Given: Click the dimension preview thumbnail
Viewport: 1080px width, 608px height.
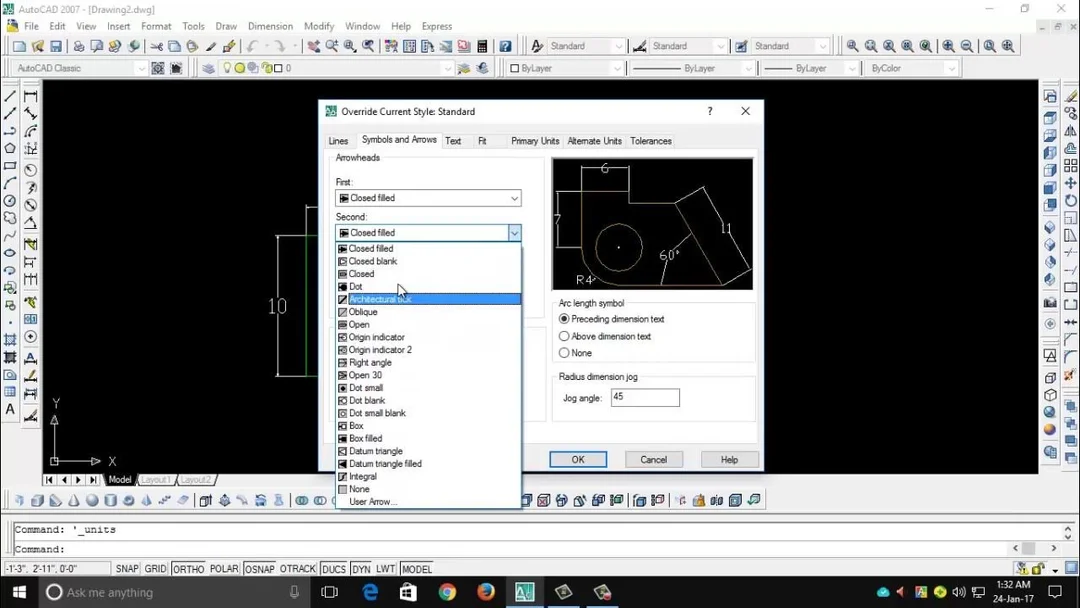Looking at the screenshot, I should pyautogui.click(x=652, y=224).
